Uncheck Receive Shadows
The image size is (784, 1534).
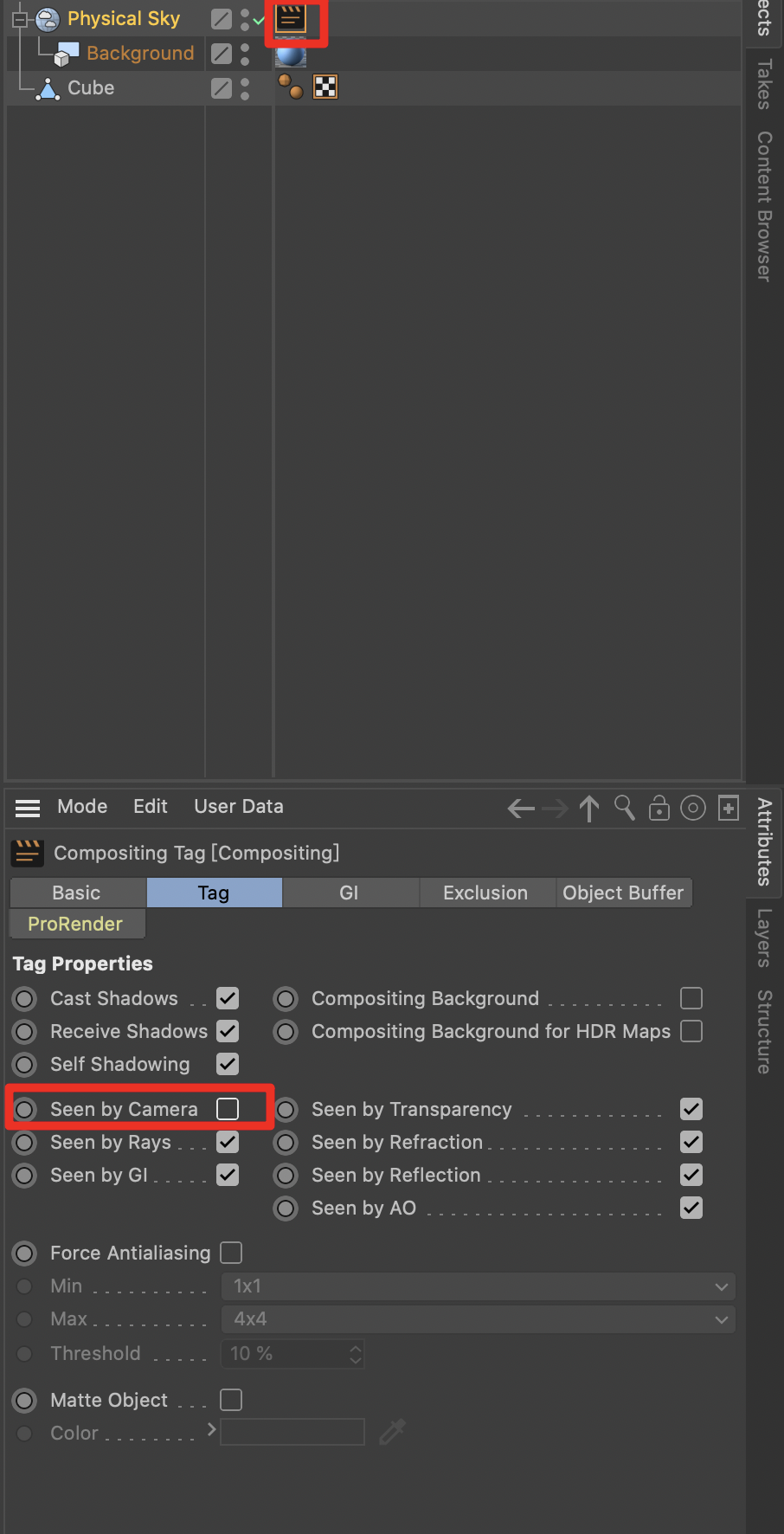pos(228,1031)
